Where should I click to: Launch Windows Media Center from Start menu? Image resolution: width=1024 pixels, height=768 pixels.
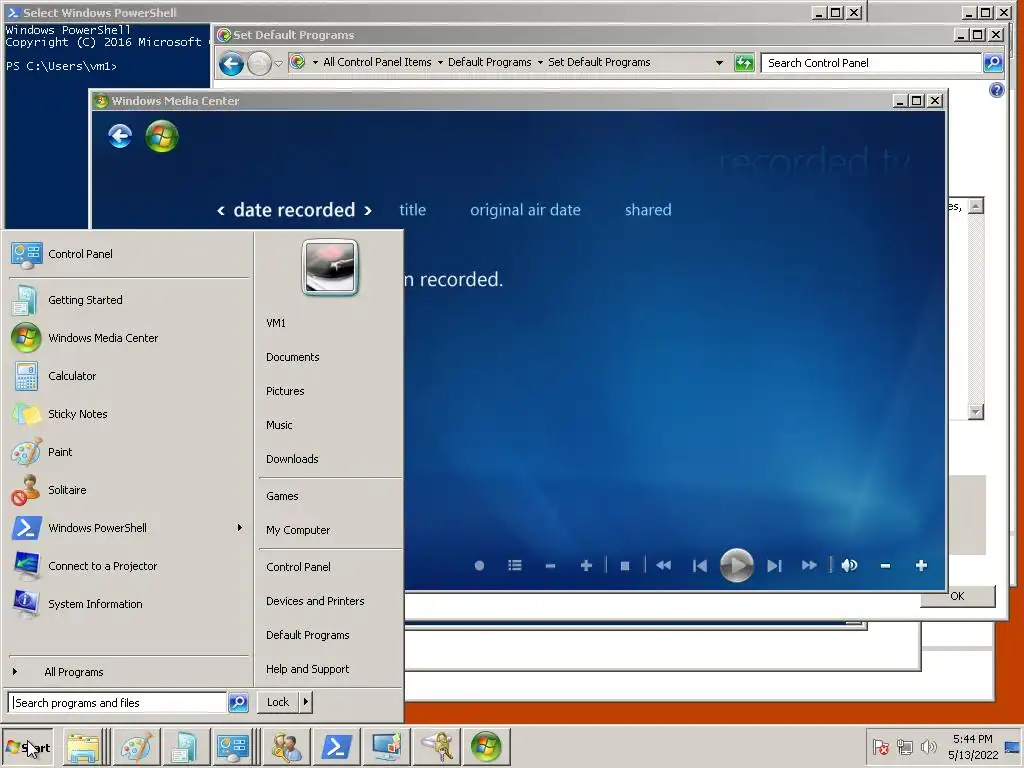[129, 338]
